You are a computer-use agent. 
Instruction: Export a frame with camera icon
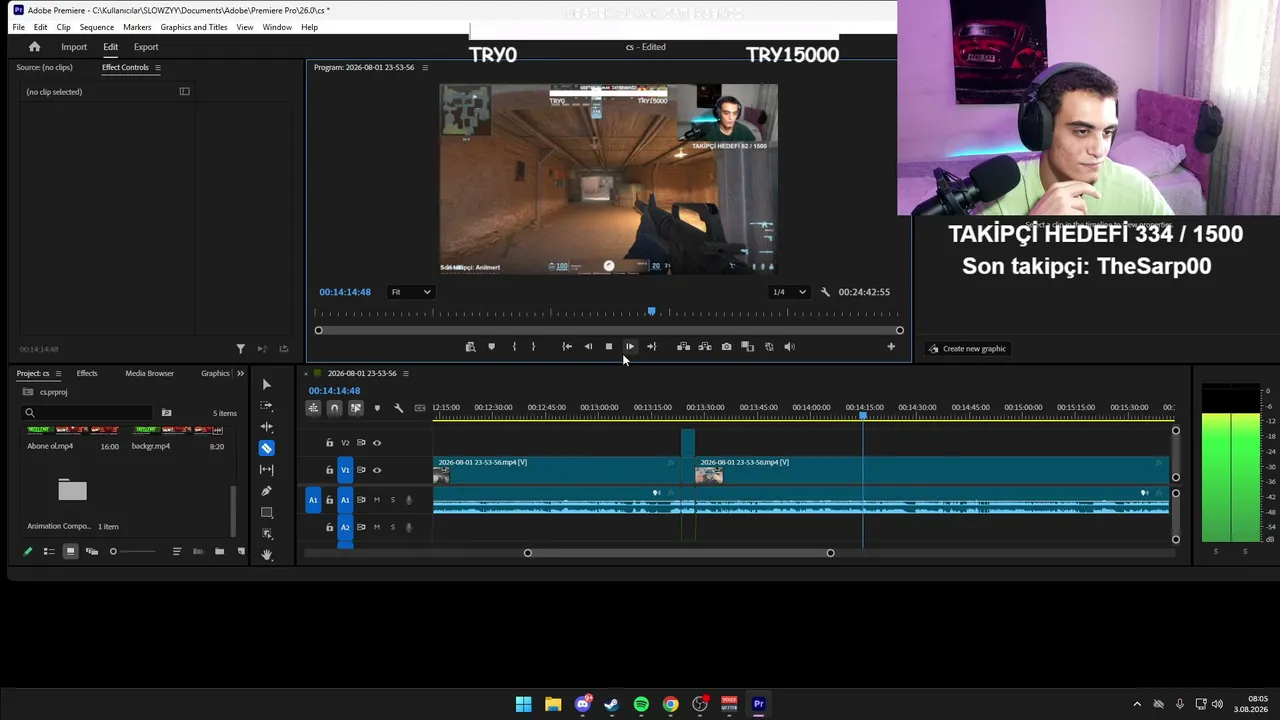point(726,347)
